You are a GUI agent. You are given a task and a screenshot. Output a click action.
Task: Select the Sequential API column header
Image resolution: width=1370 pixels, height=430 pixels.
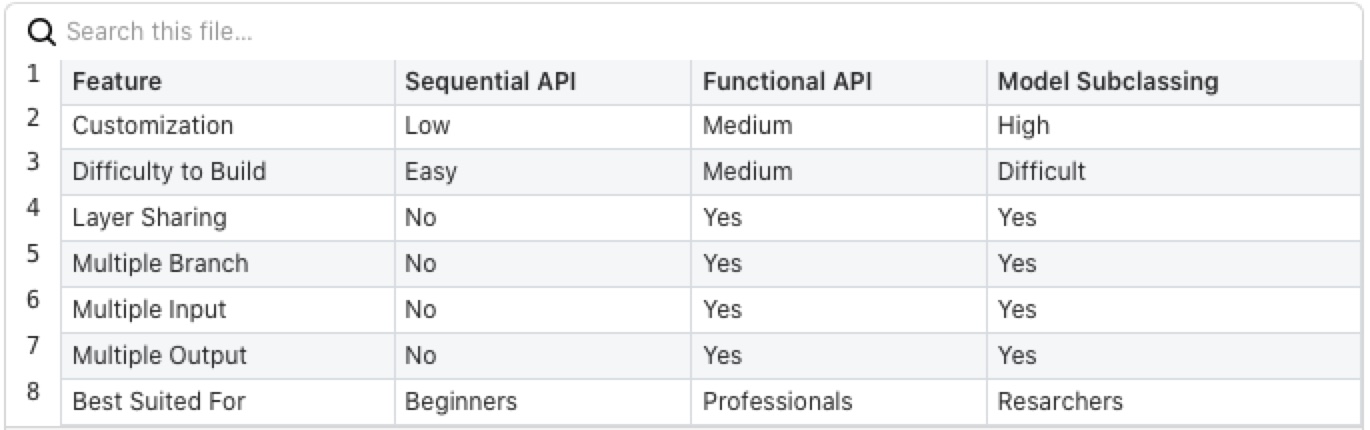[x=543, y=82]
